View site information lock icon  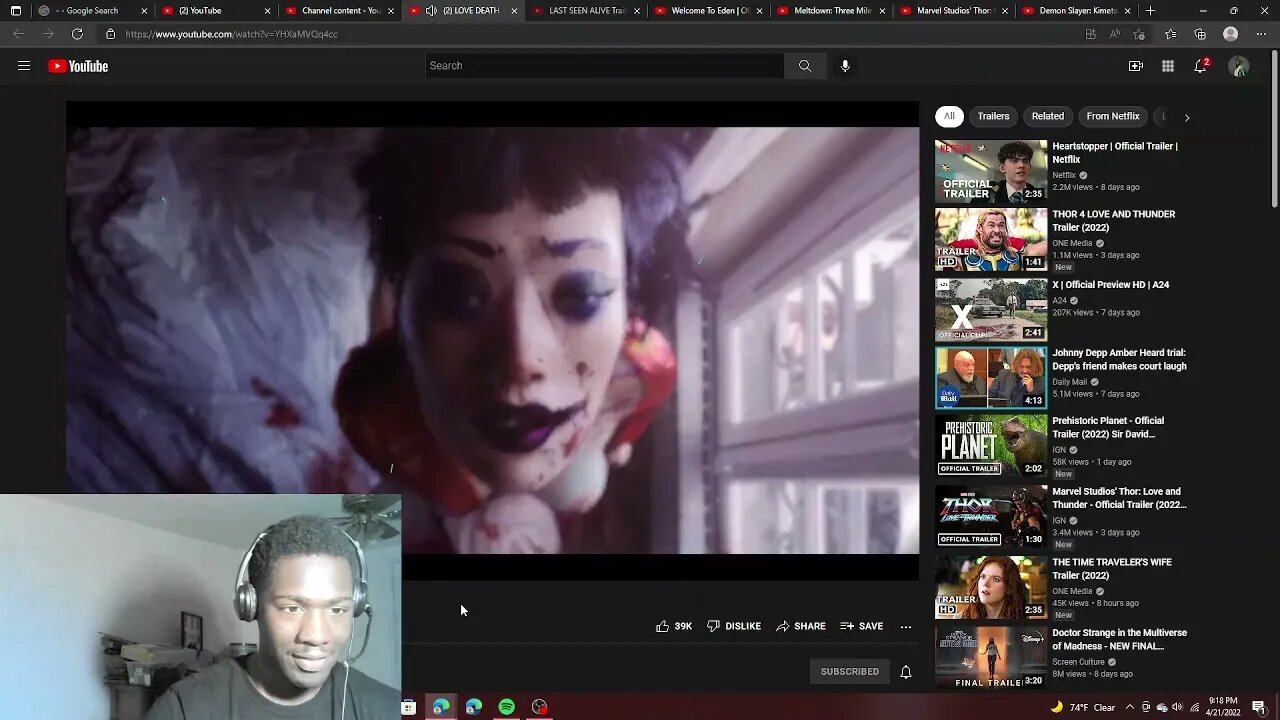(x=110, y=34)
